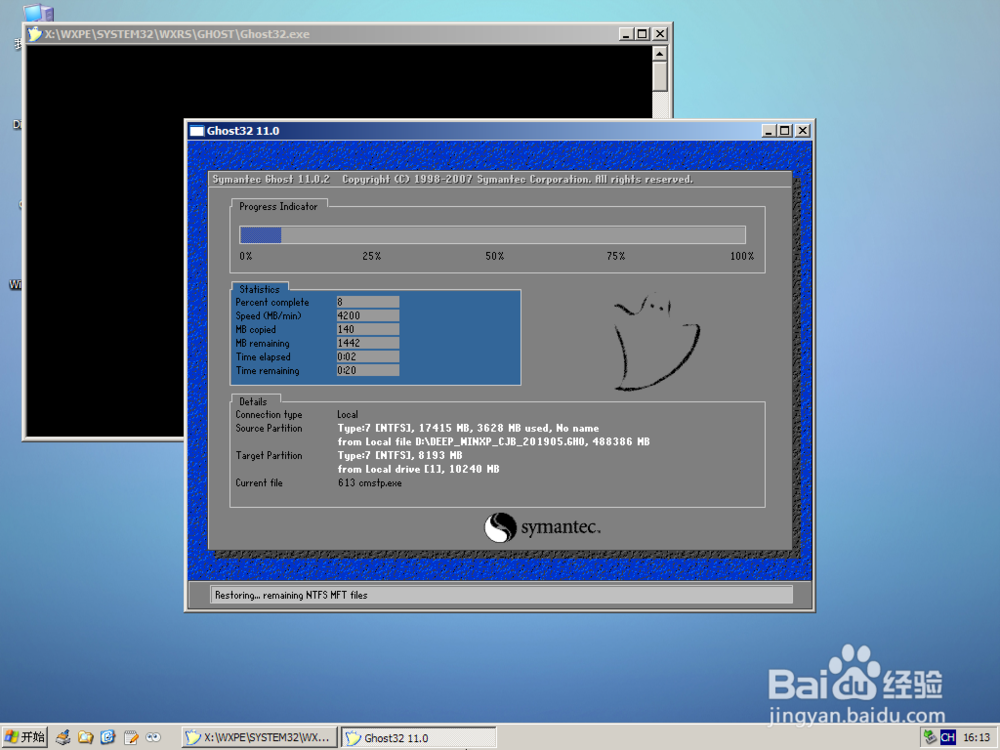
Task: Click the Ghost32 11.0 window title icon
Action: tap(197, 131)
